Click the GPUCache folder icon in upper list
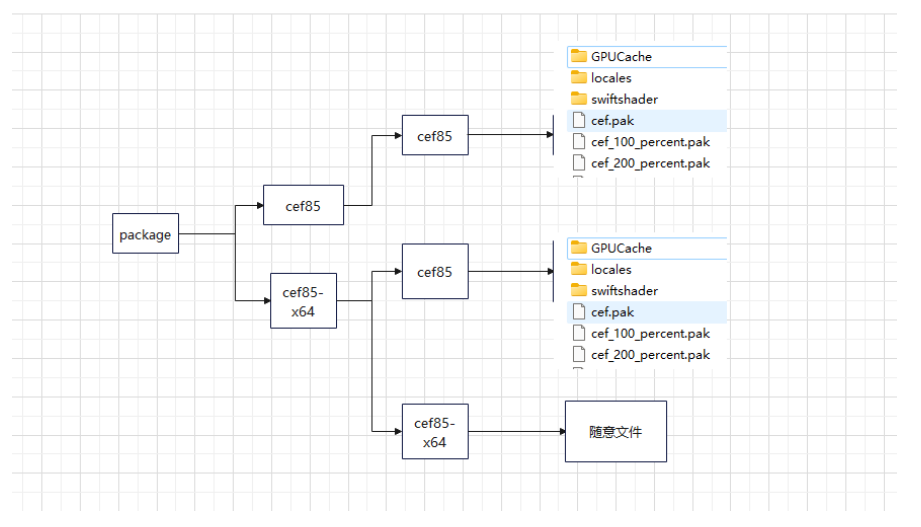Screen dimensions: 921x527 [x=579, y=57]
